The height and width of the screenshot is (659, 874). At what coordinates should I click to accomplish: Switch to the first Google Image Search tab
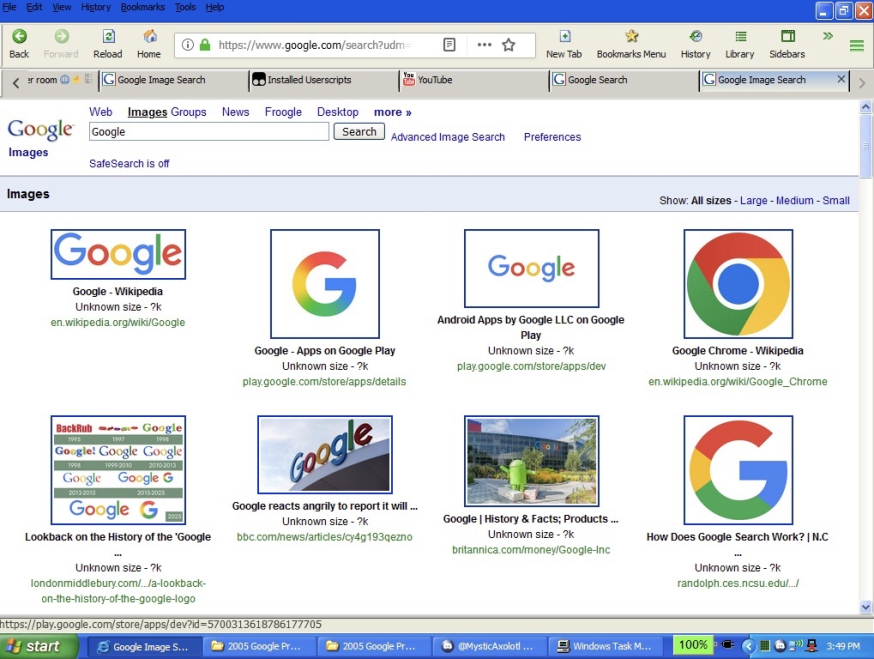tap(173, 80)
